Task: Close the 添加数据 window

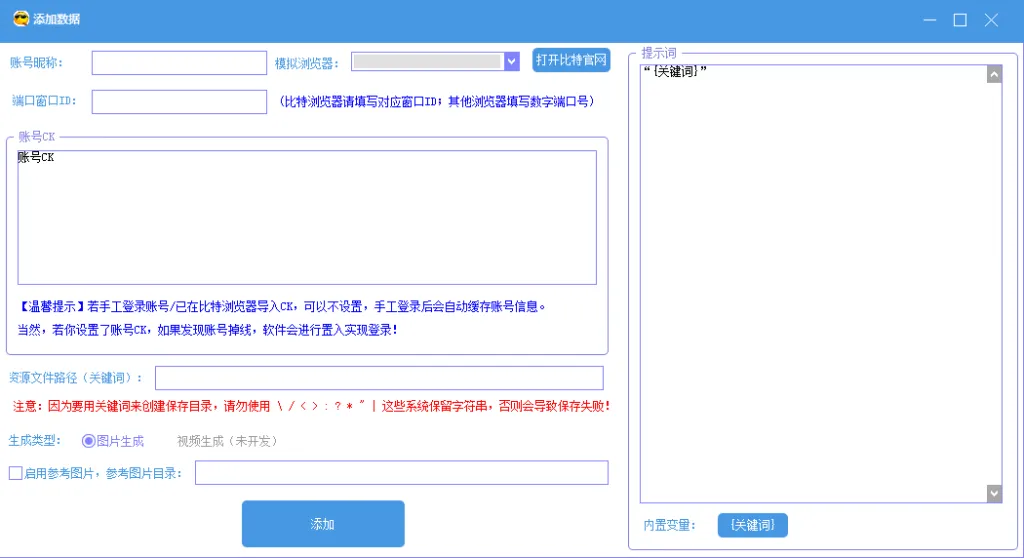Action: (x=991, y=20)
